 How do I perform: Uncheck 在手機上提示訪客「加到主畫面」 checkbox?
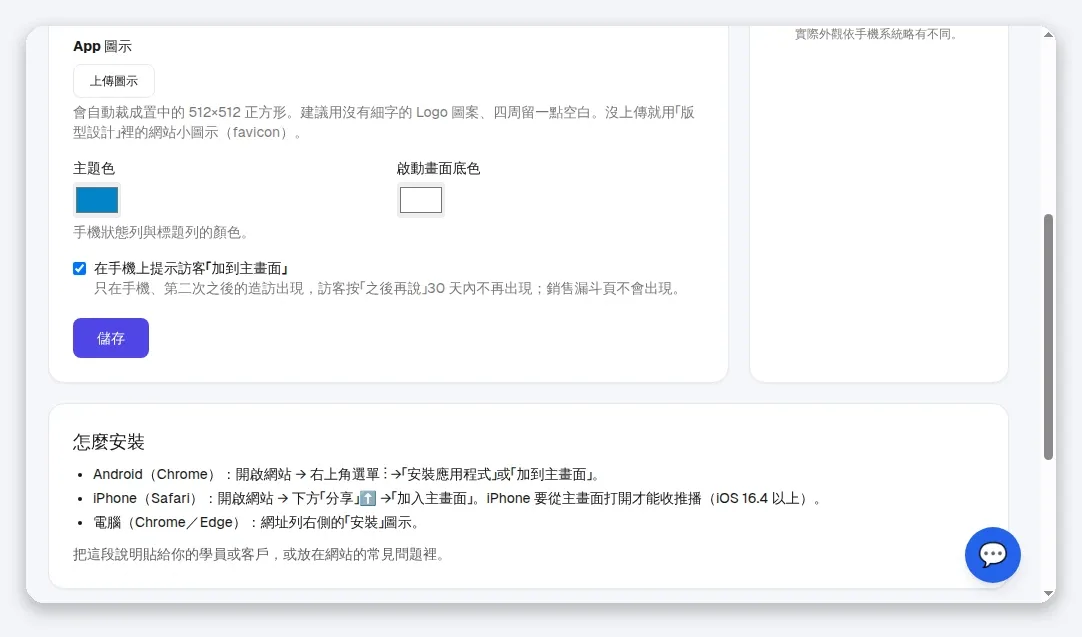(x=79, y=268)
